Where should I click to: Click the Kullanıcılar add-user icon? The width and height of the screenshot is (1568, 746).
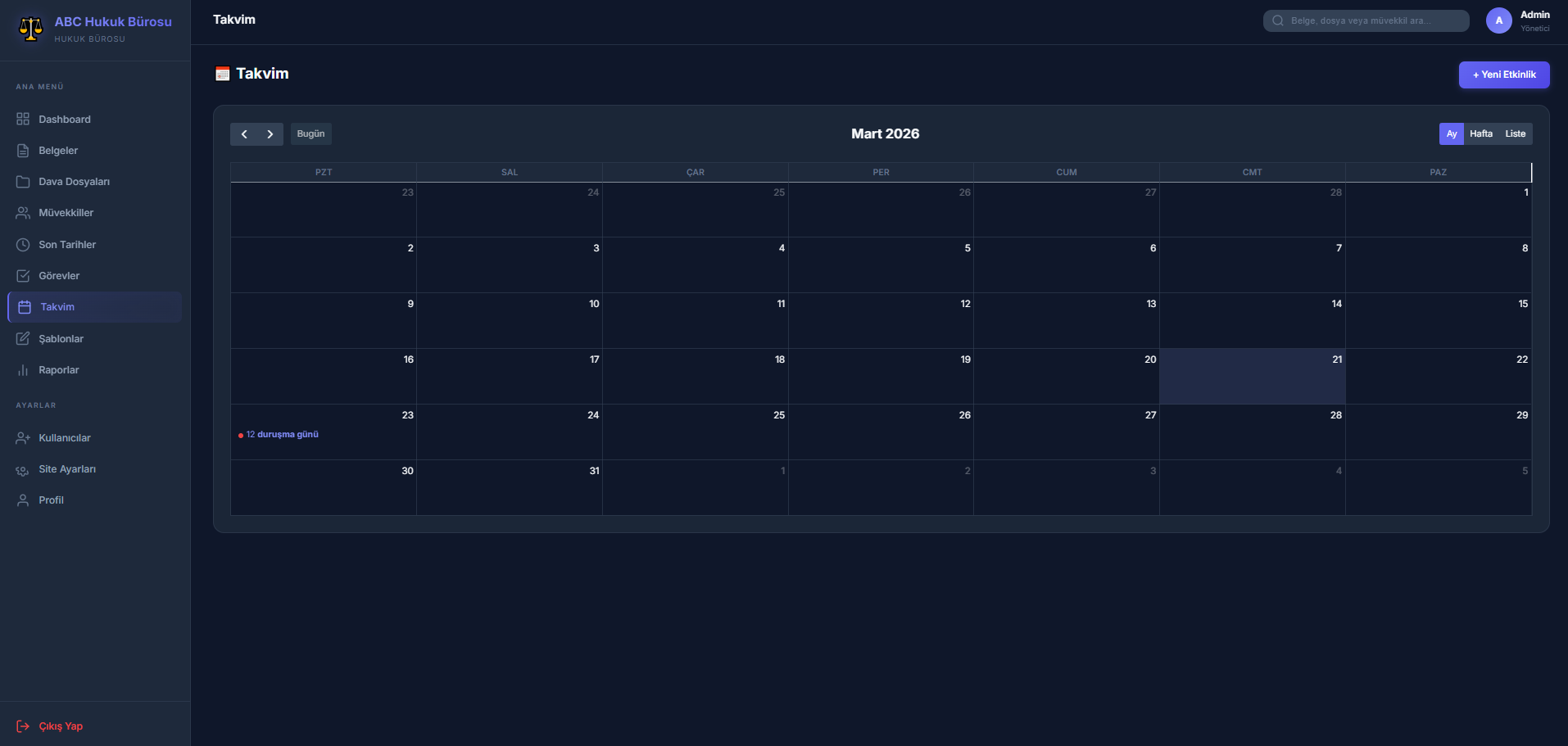click(x=23, y=438)
